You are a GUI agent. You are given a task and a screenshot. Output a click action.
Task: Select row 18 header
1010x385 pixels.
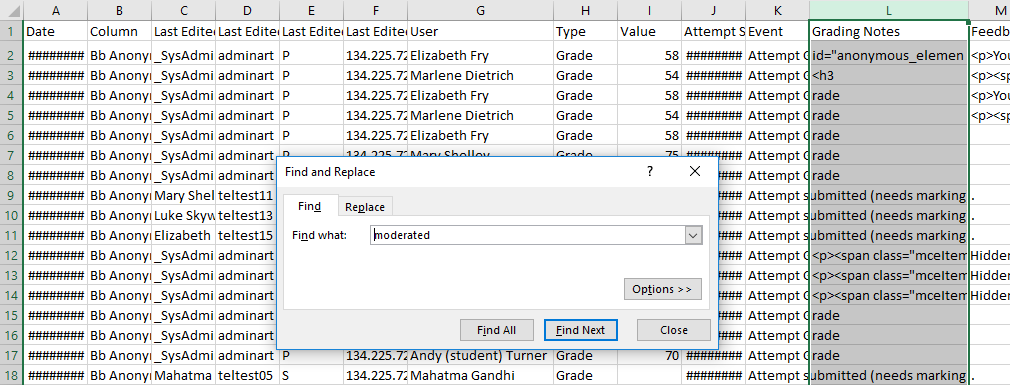[12, 375]
